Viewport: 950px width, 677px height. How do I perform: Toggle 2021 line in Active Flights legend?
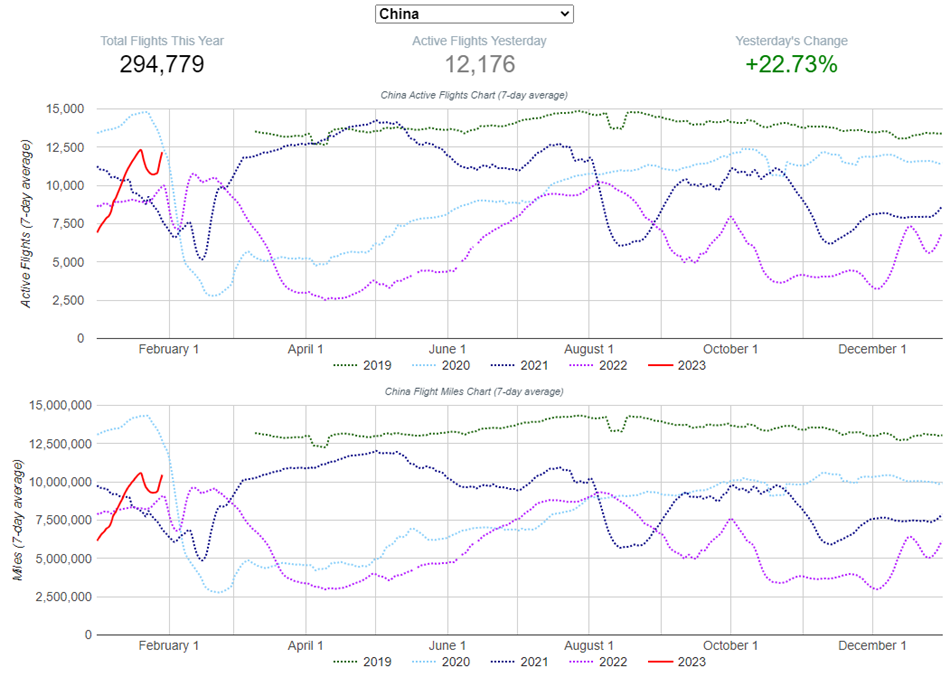pyautogui.click(x=520, y=365)
